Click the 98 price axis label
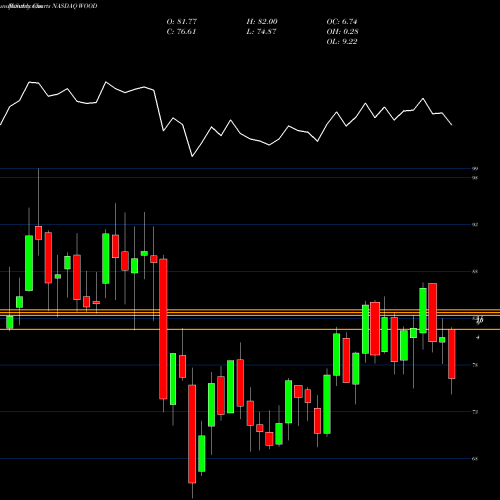 coord(475,178)
